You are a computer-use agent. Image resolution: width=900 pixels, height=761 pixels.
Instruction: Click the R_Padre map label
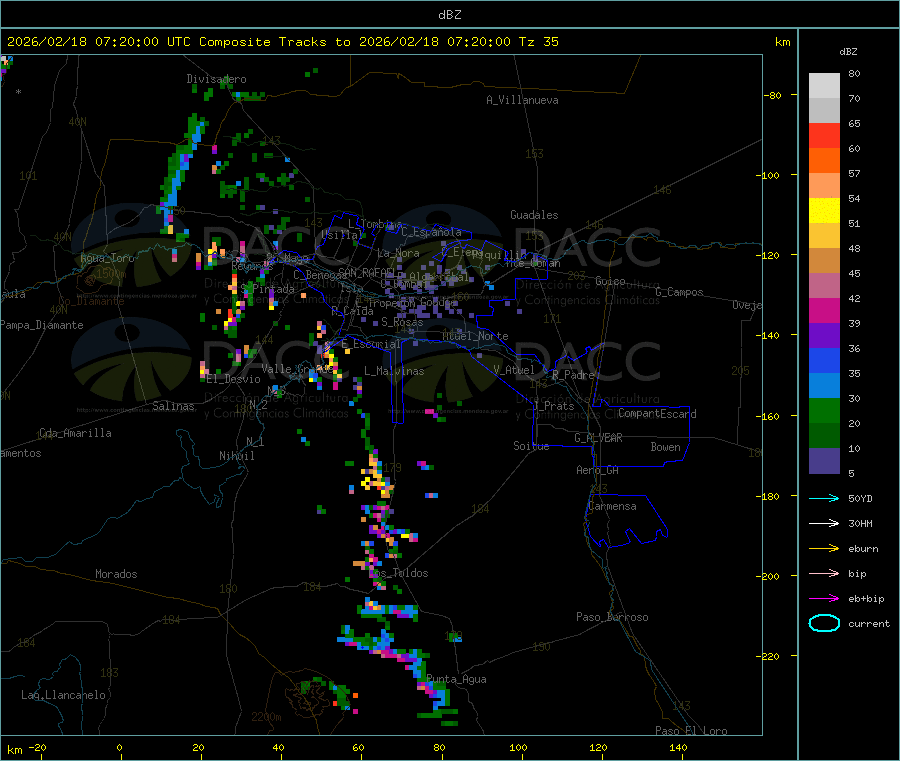[x=573, y=375]
